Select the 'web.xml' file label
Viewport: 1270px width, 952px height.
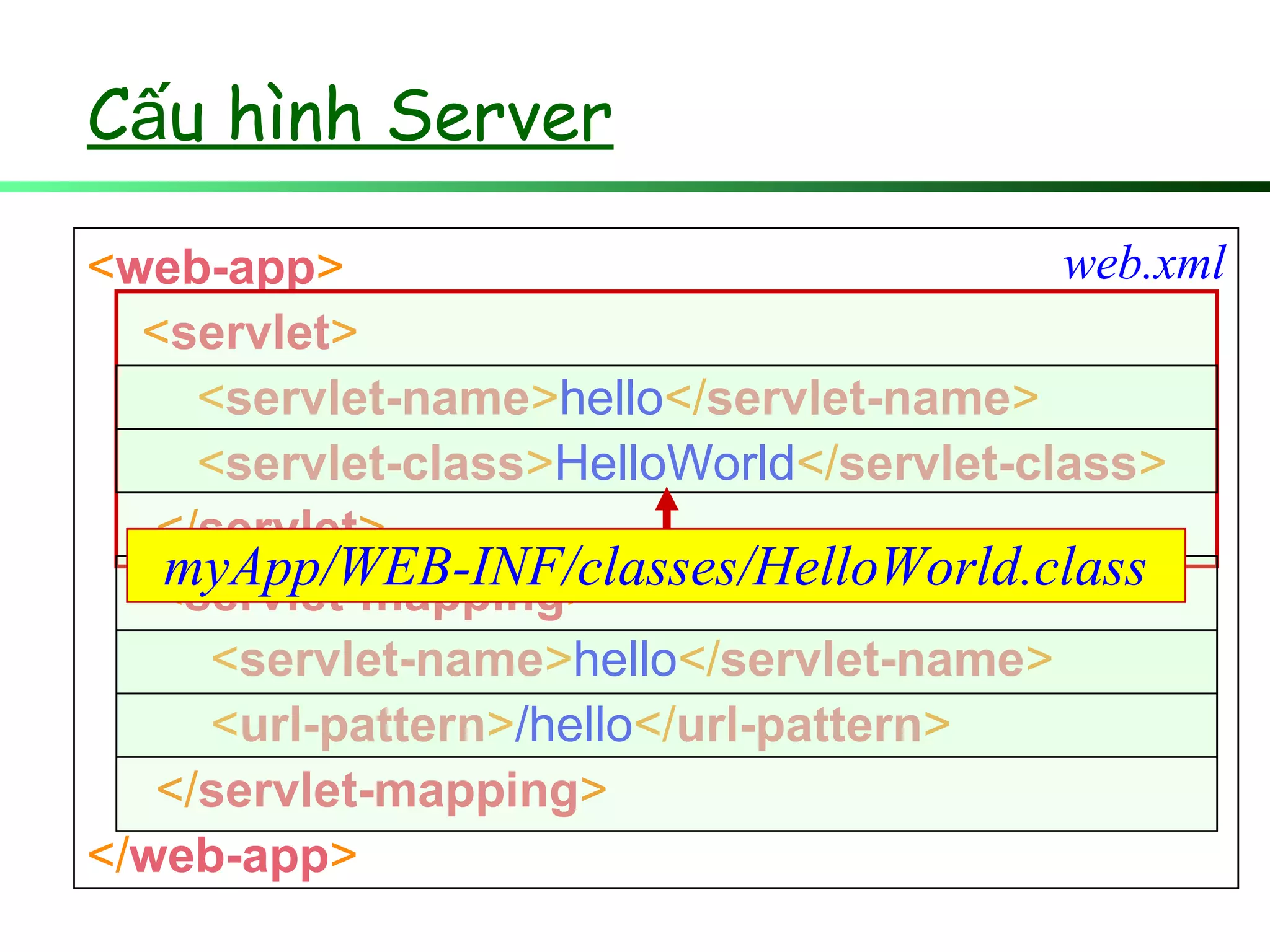pos(1144,263)
